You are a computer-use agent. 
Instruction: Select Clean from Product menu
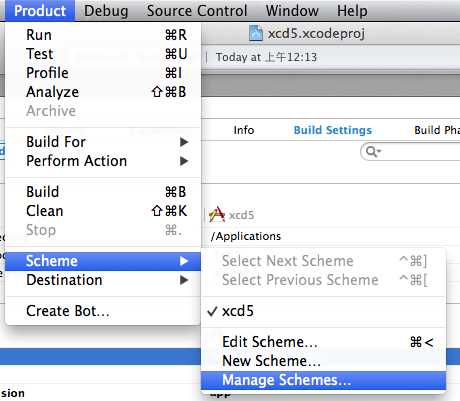coord(103,211)
